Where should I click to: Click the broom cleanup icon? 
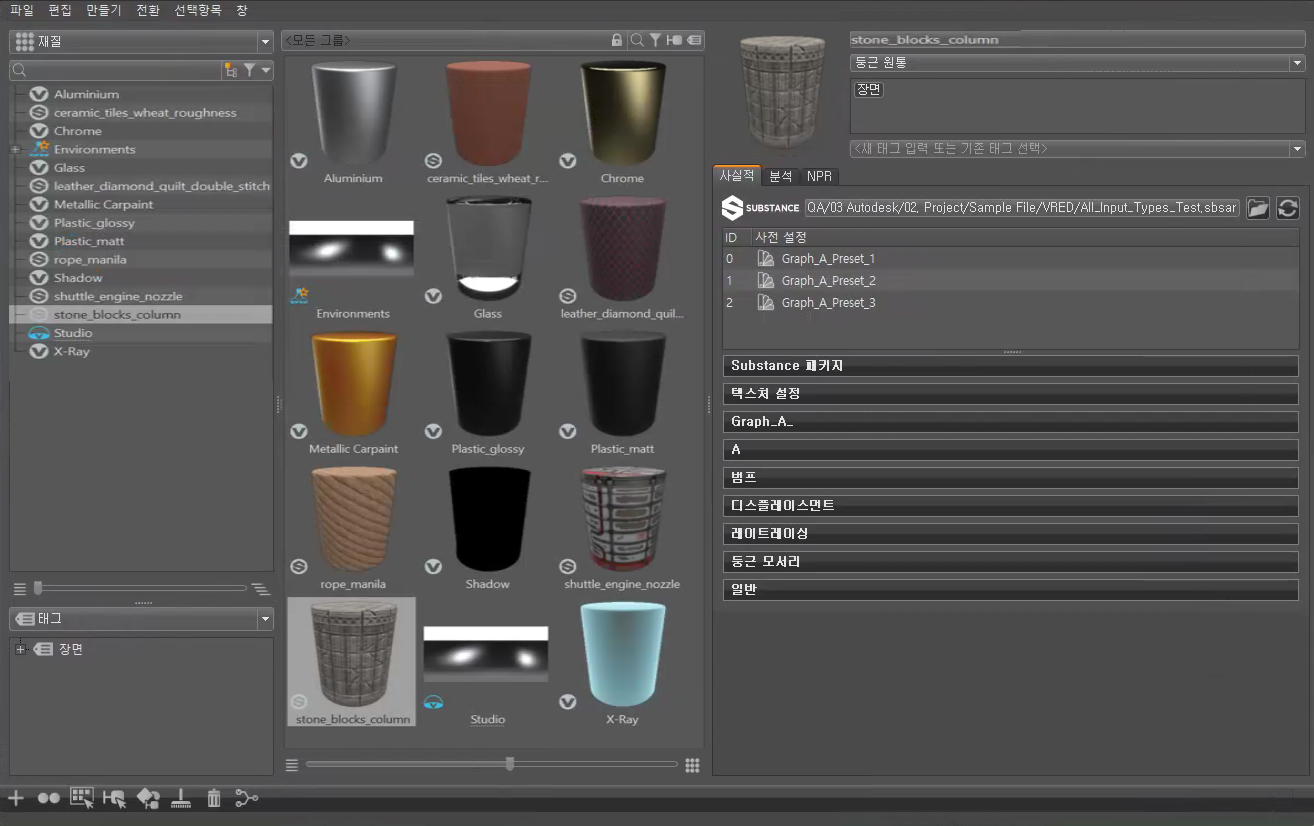point(181,798)
